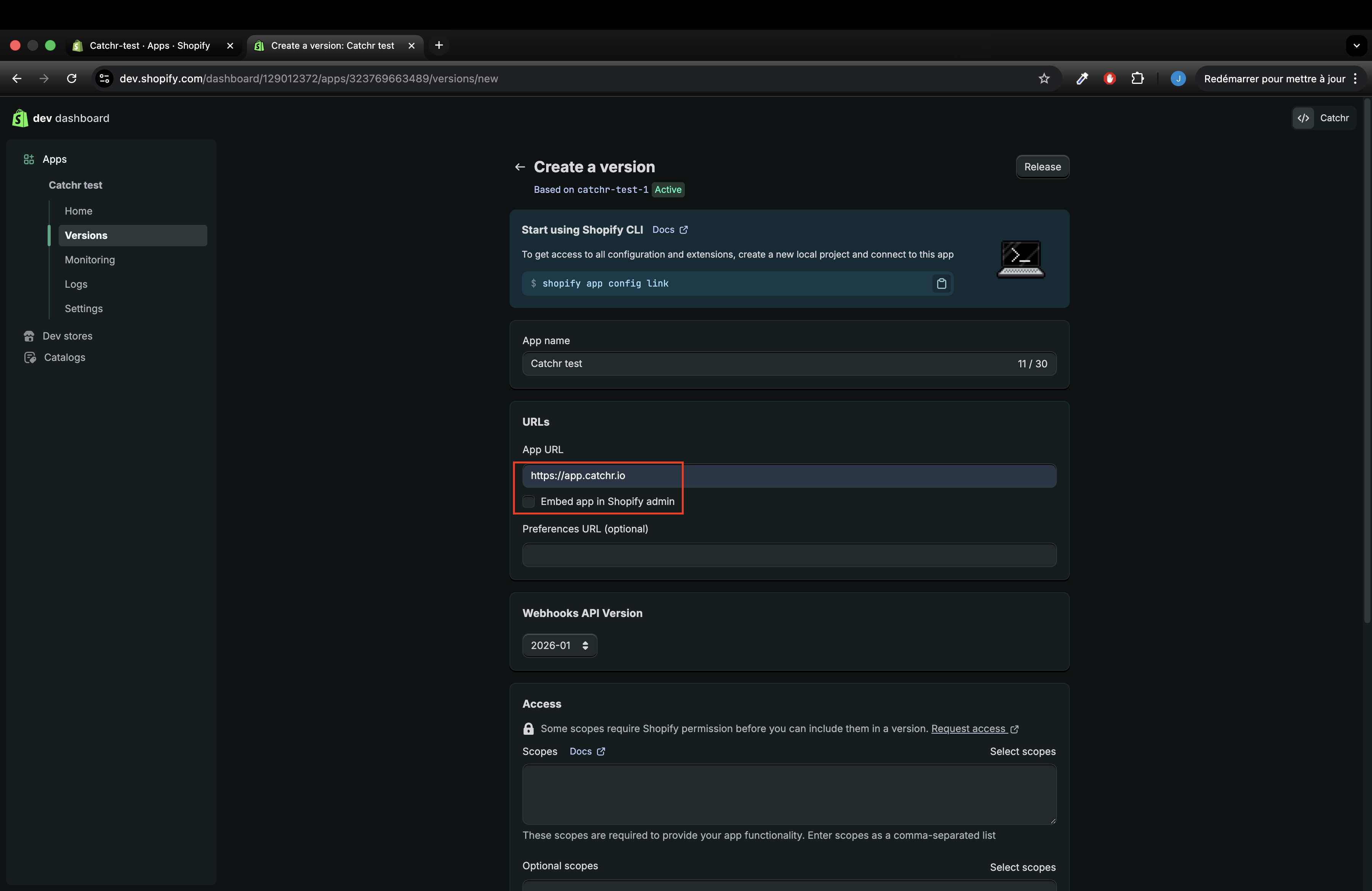Reload the page with the refresh icon

click(72, 79)
